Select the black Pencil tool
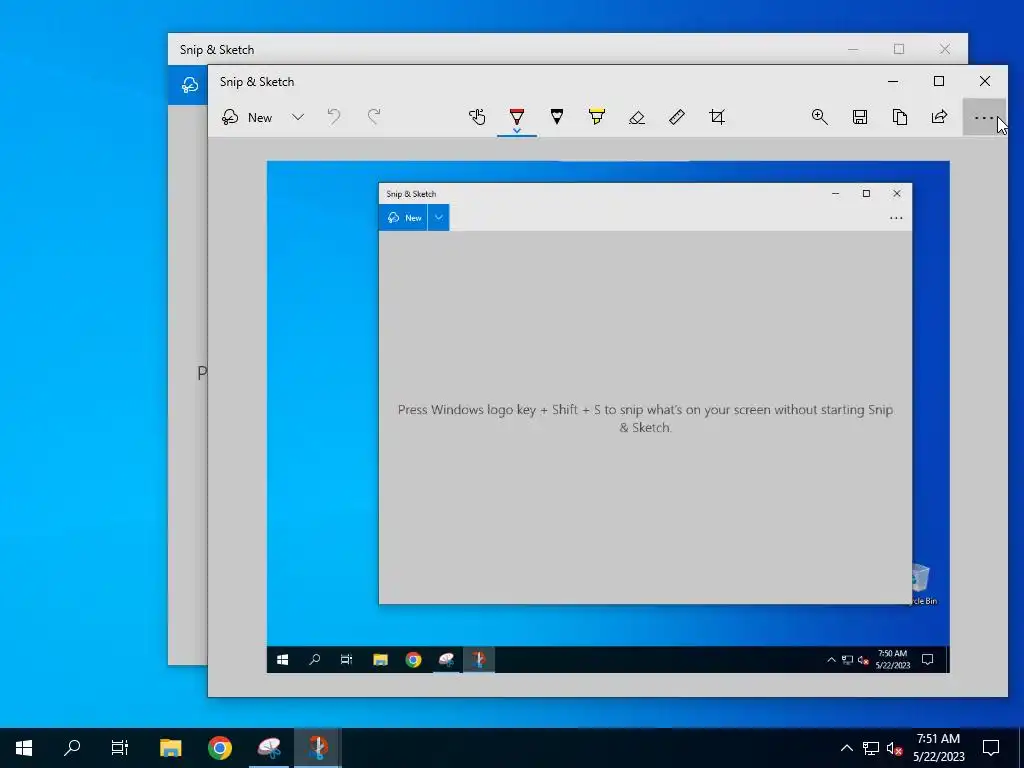This screenshot has height=768, width=1024. (x=557, y=118)
